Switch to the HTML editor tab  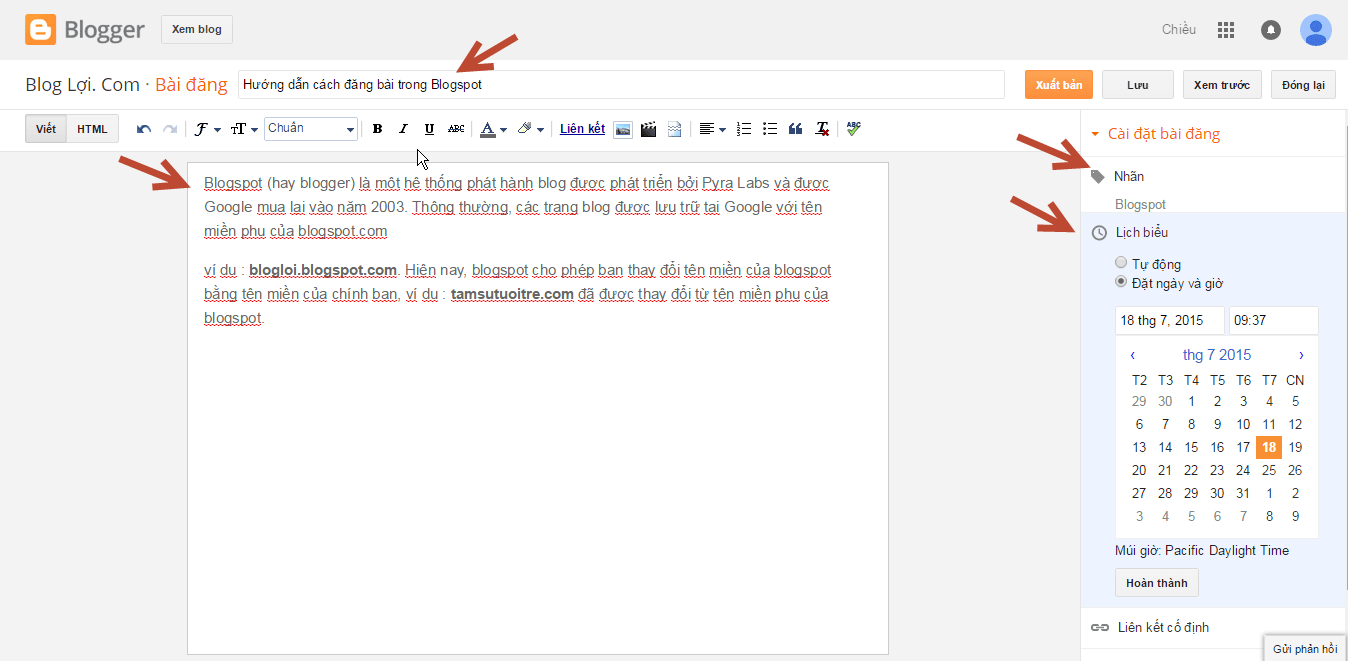[x=92, y=129]
